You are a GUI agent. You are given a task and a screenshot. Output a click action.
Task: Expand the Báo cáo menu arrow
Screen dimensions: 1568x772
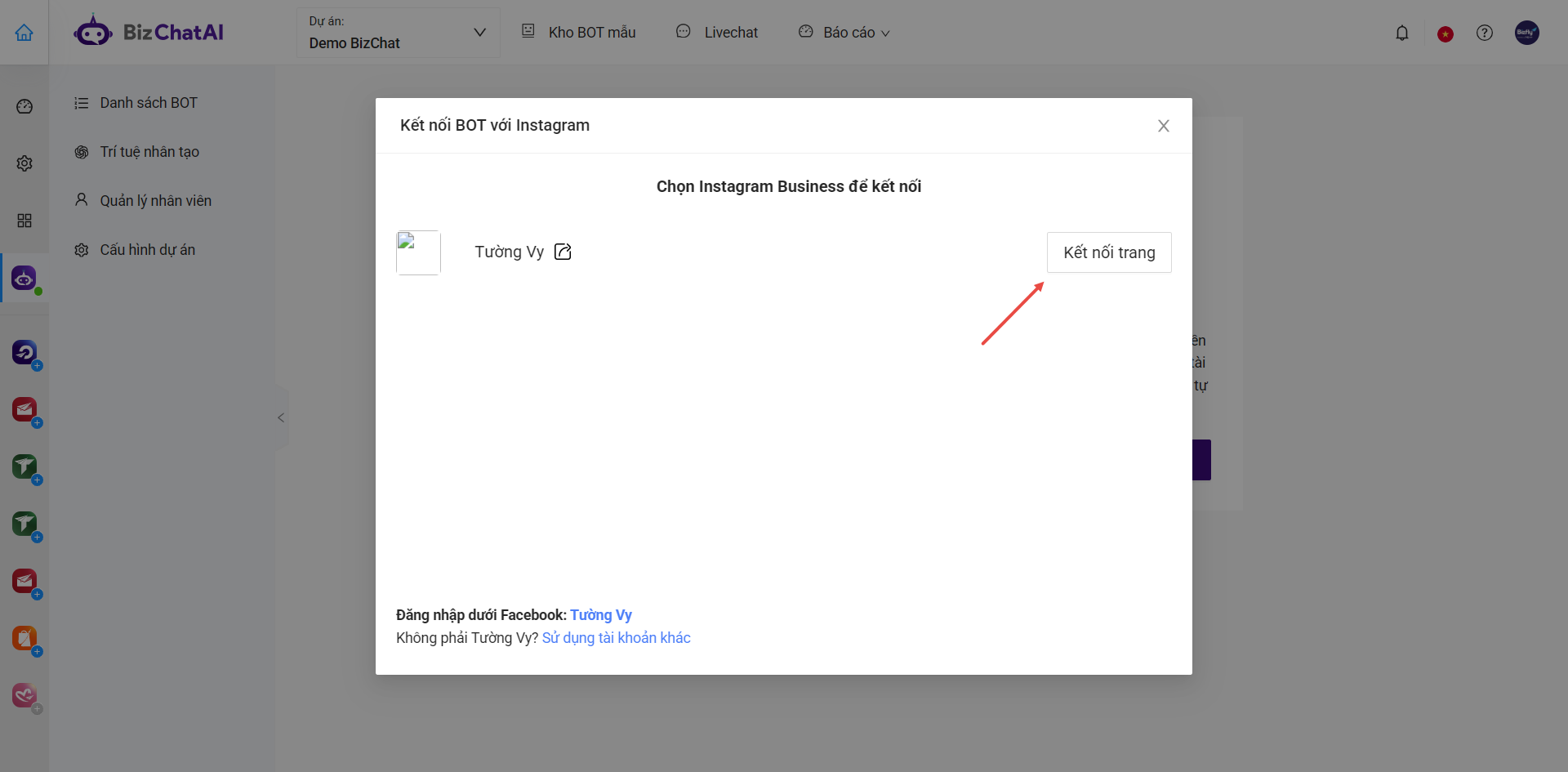(885, 33)
